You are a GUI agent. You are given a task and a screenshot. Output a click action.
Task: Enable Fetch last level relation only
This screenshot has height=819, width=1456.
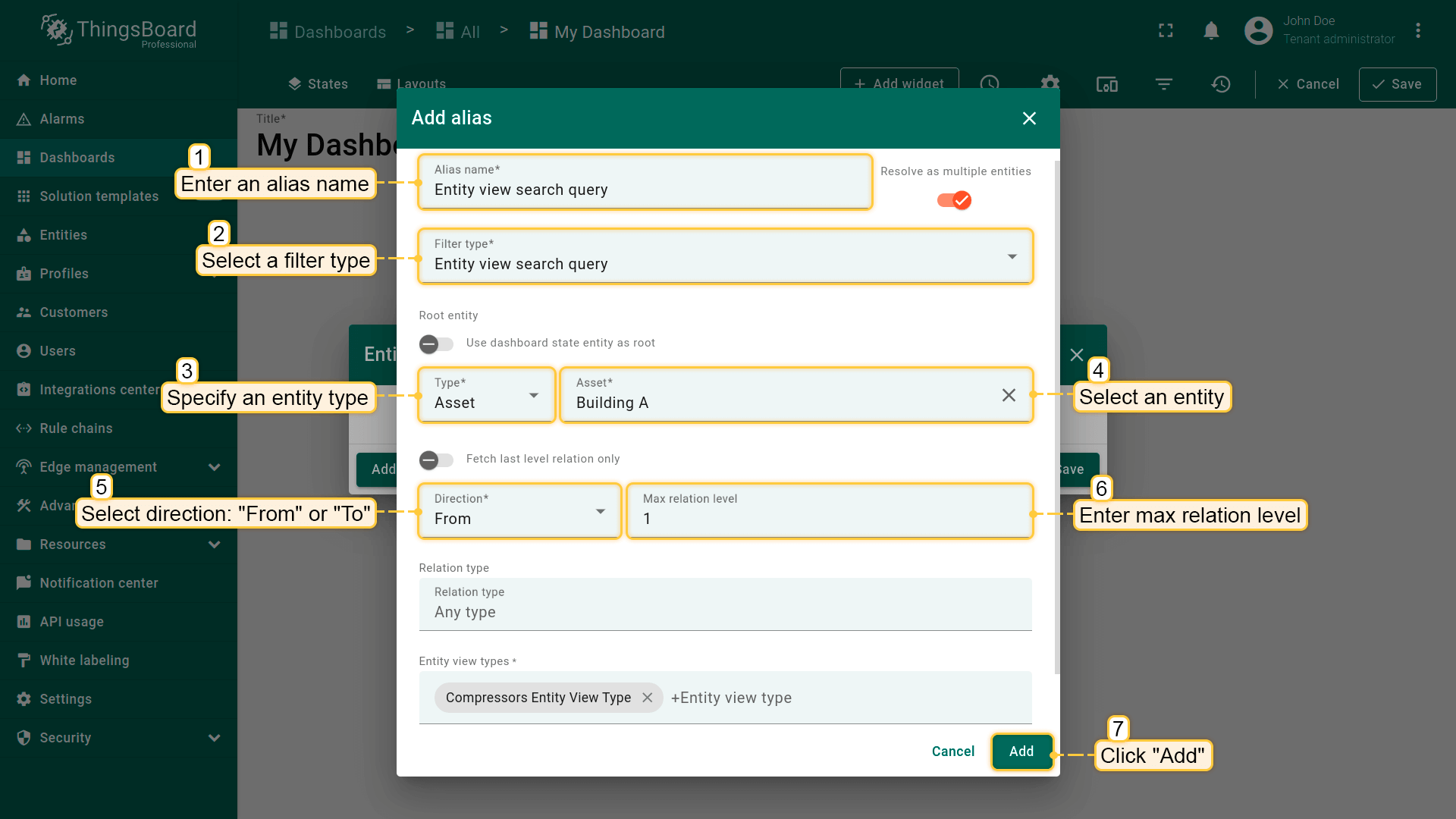(x=436, y=460)
